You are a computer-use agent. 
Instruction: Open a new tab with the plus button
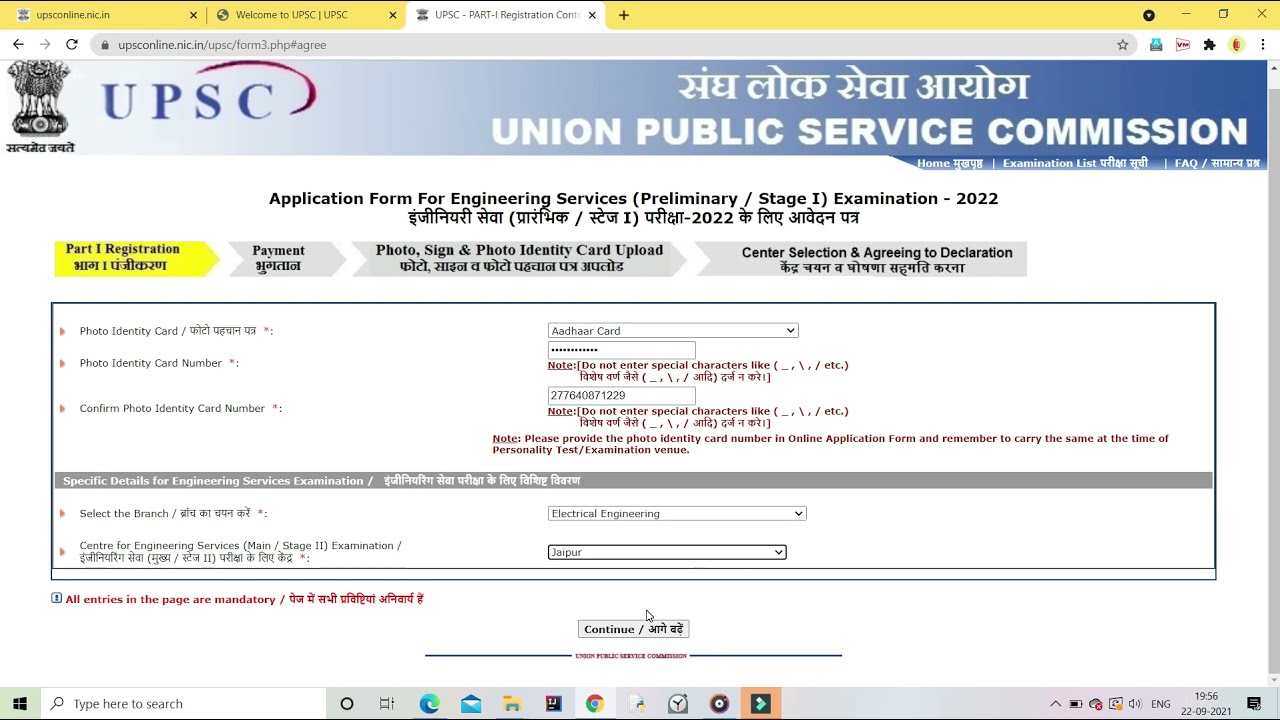(x=624, y=15)
